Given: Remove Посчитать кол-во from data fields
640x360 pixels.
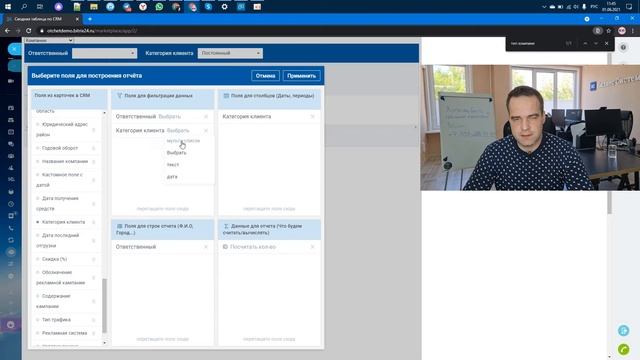Looking at the screenshot, I should tap(313, 247).
